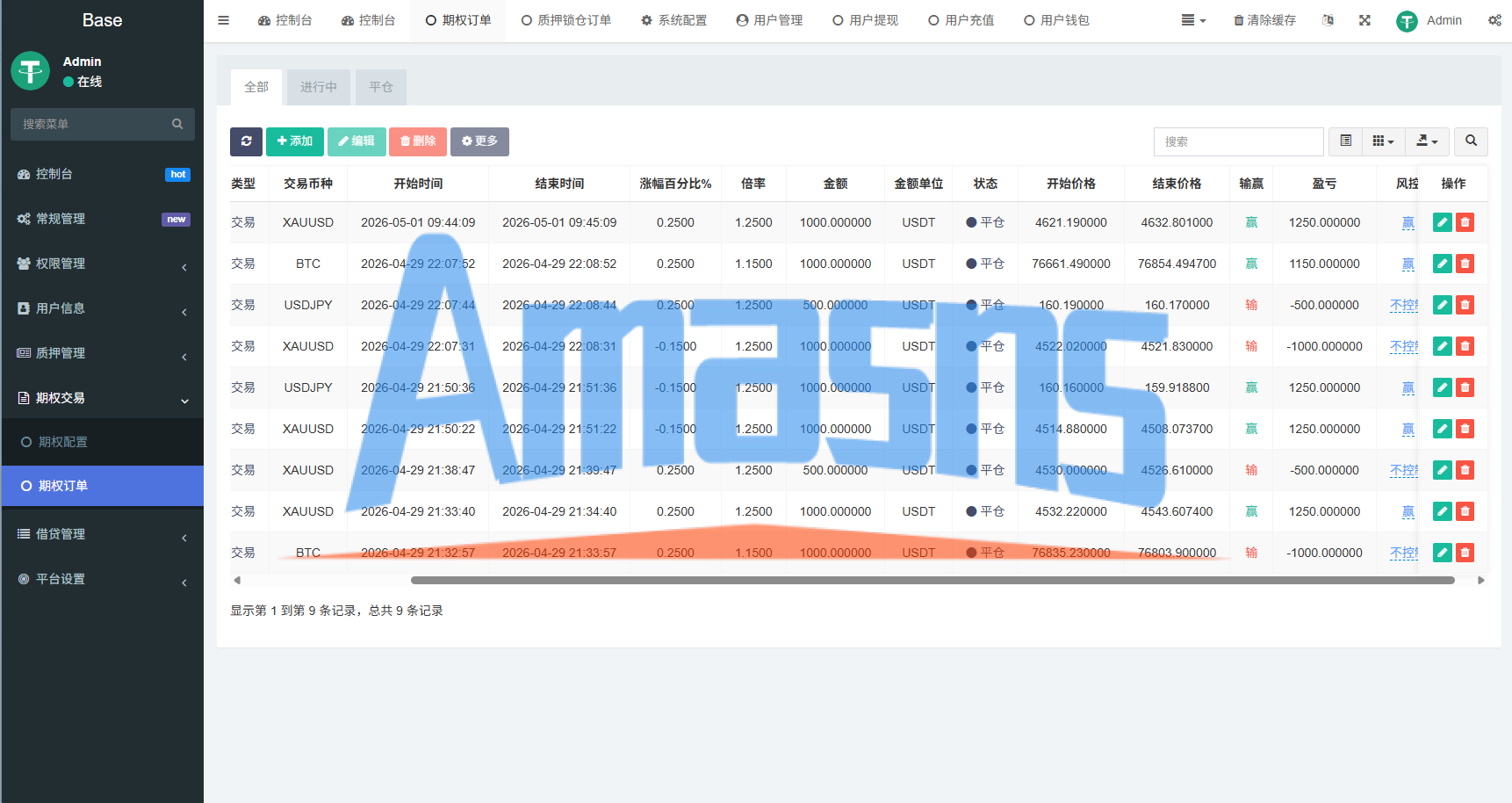
Task: Expand 平台设置 sidebar menu
Action: 103,579
